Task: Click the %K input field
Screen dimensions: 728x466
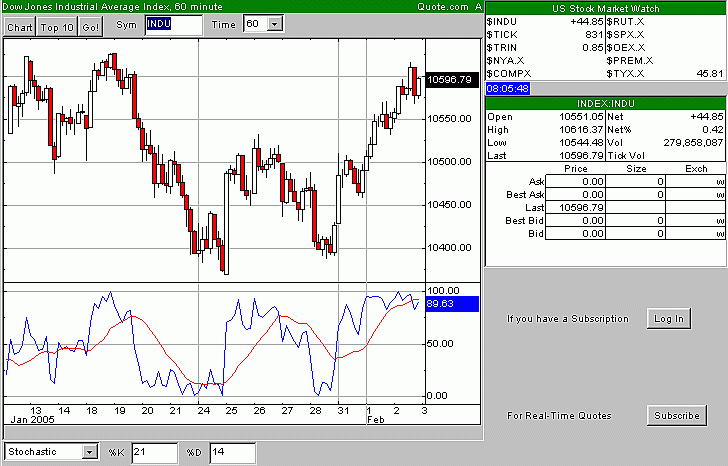Action: tap(155, 453)
